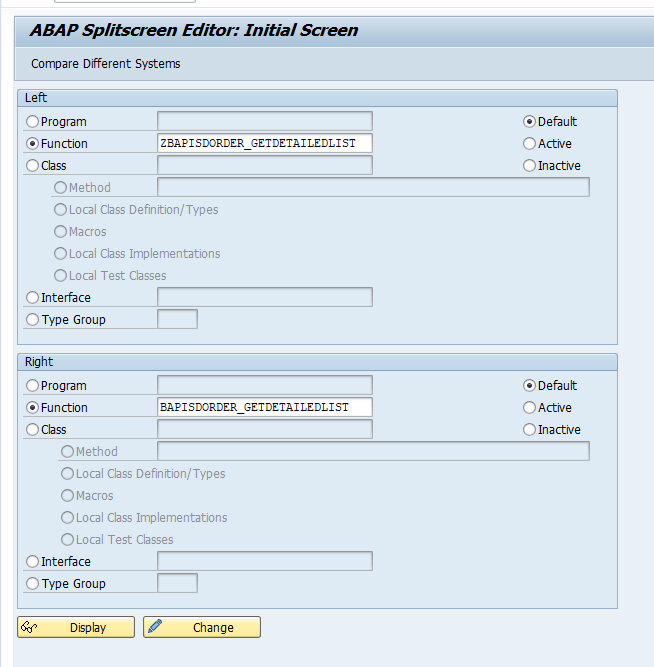Click the ZBAPISDORDER_GETDETAILEDLIST function input field
This screenshot has height=667, width=654.
click(264, 143)
